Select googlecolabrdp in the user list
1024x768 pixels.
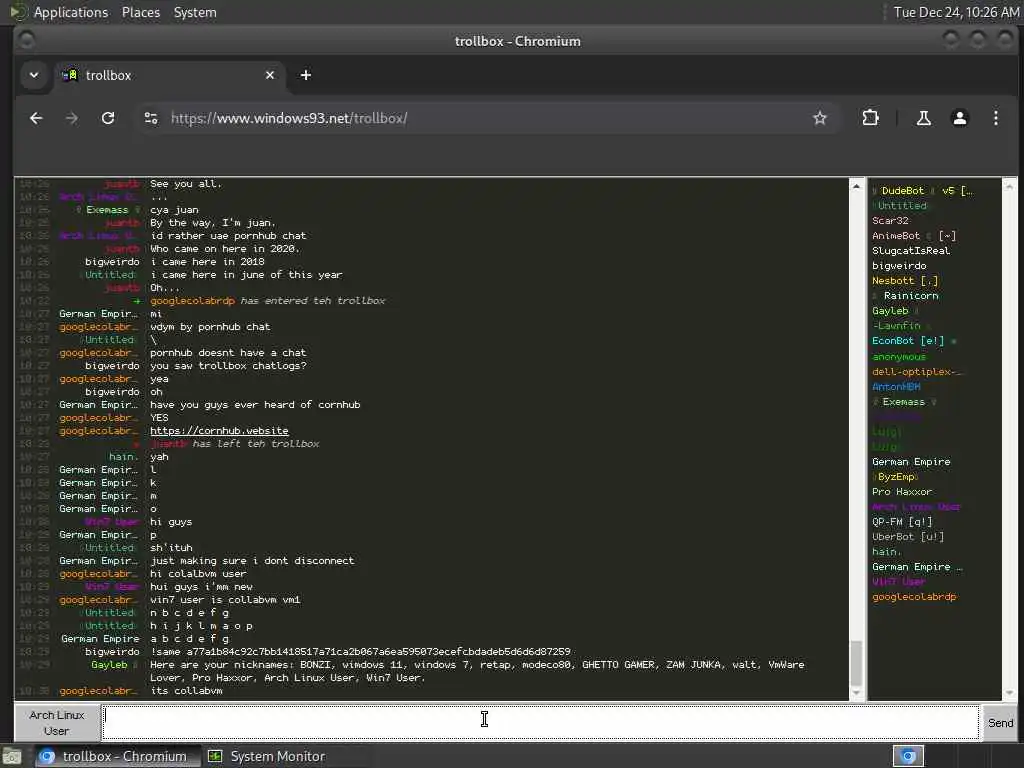coord(914,597)
